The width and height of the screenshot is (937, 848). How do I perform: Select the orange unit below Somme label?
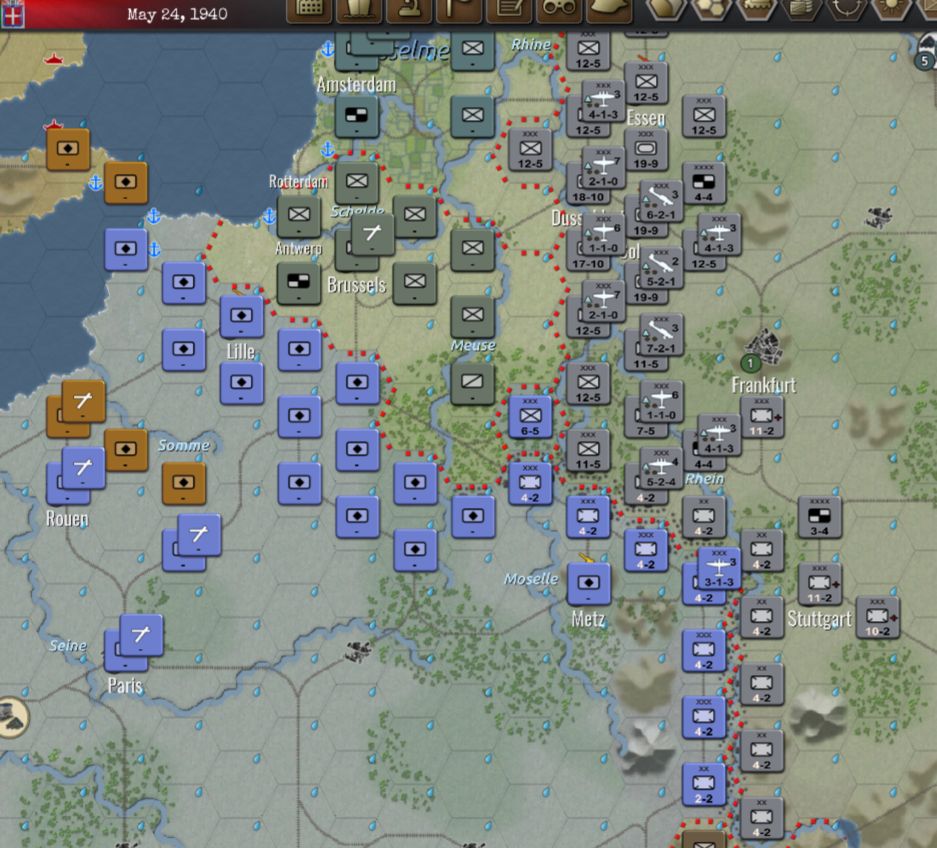coord(184,483)
